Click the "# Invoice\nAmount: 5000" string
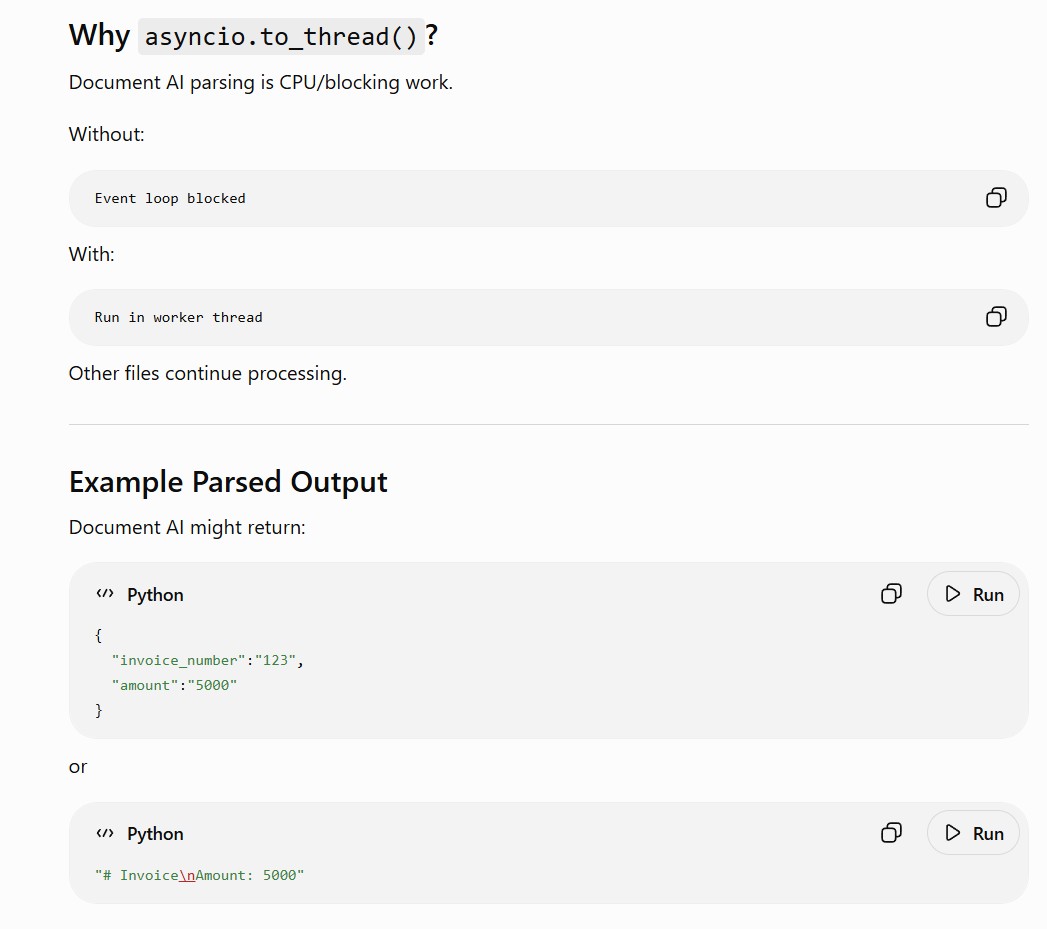Viewport: 1047px width, 929px height. pyautogui.click(x=199, y=876)
